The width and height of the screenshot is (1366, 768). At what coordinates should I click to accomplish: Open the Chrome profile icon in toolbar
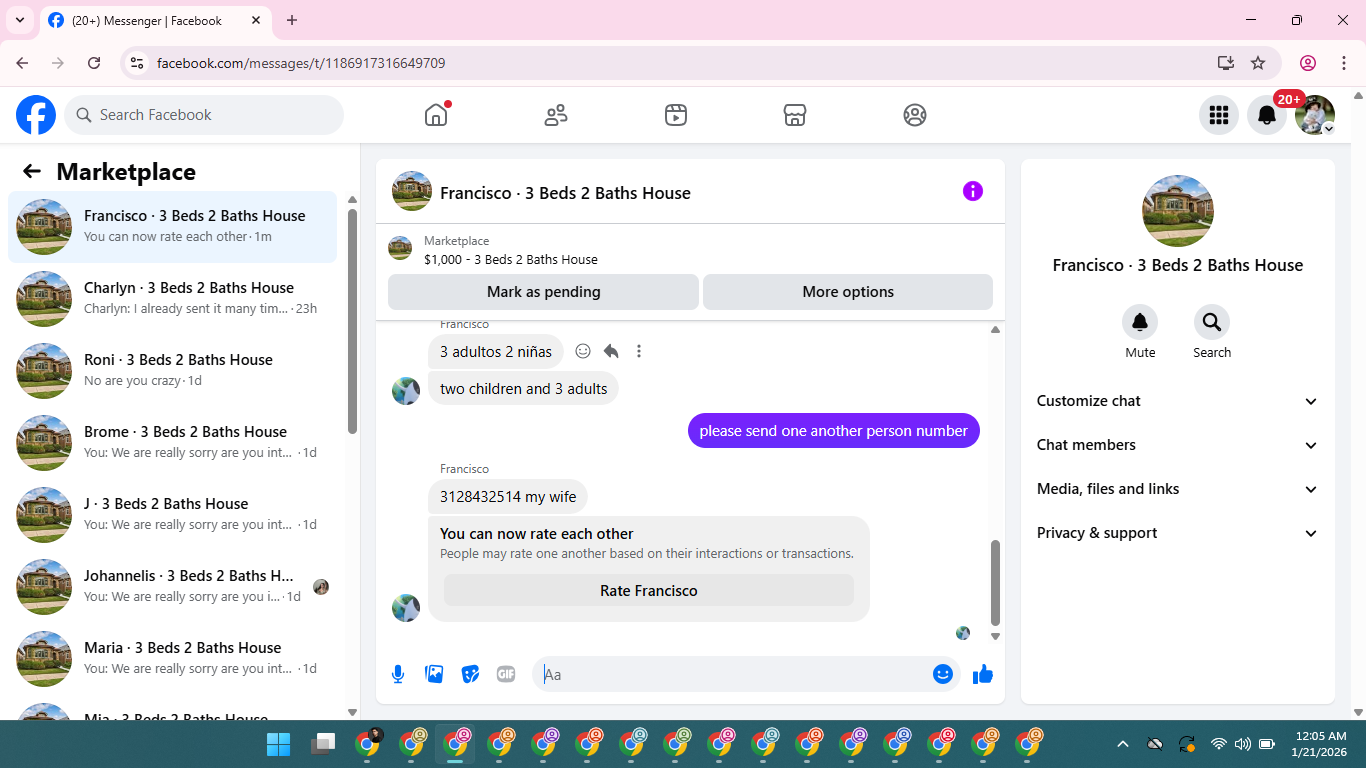coord(1308,63)
